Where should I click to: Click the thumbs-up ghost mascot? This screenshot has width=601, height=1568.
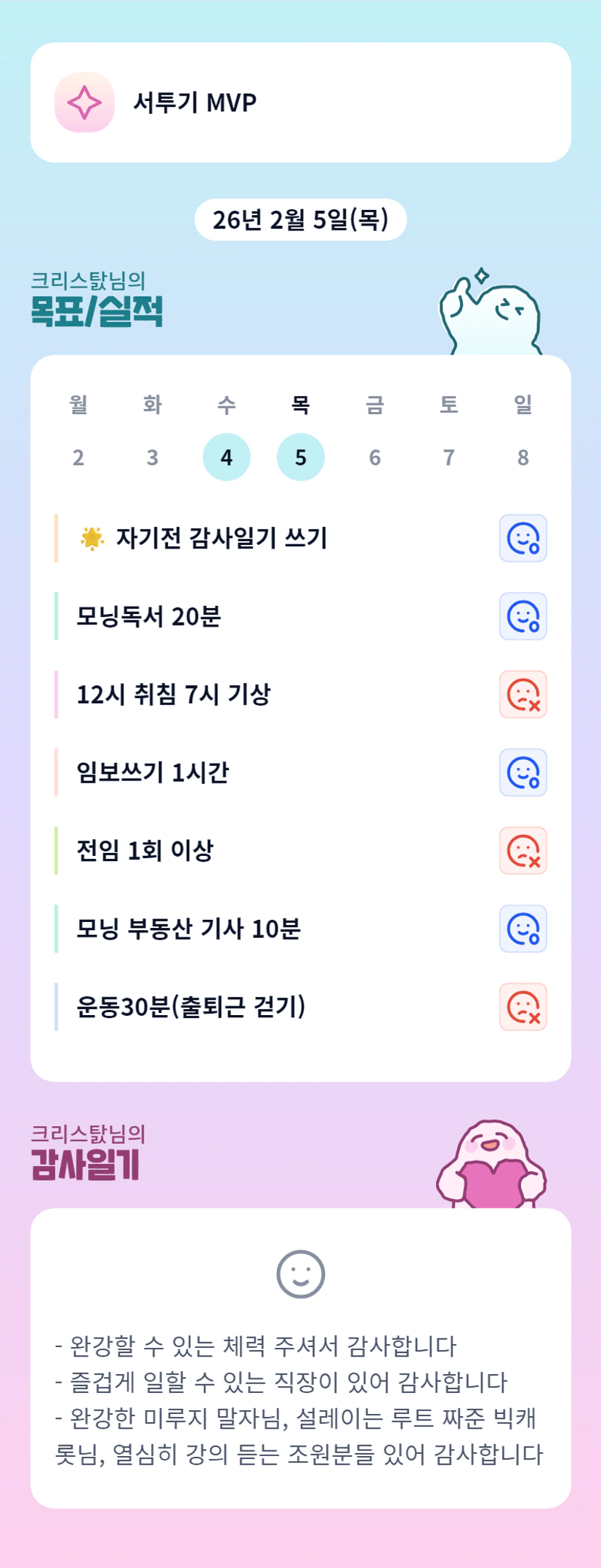point(490,315)
